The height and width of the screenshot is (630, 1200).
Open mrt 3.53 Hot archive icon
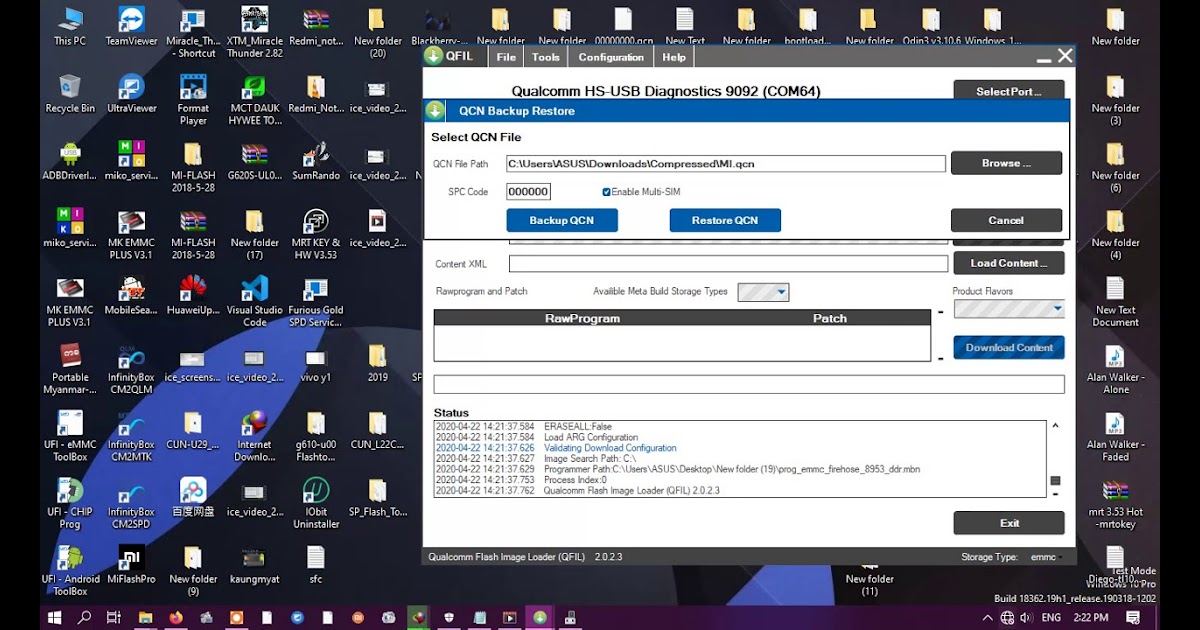[1116, 503]
